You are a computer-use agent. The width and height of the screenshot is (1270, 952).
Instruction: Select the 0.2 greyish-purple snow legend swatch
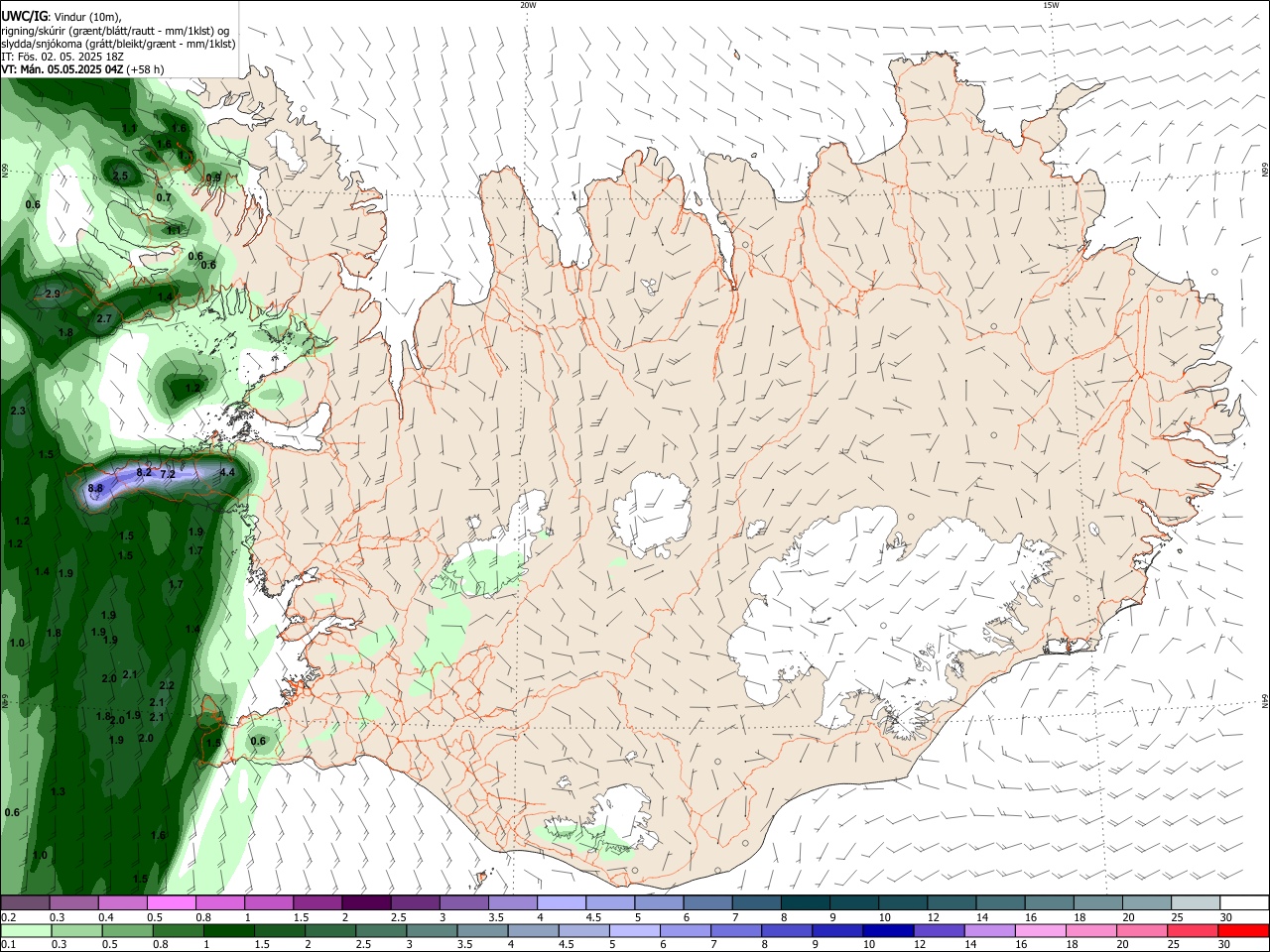coord(25,902)
